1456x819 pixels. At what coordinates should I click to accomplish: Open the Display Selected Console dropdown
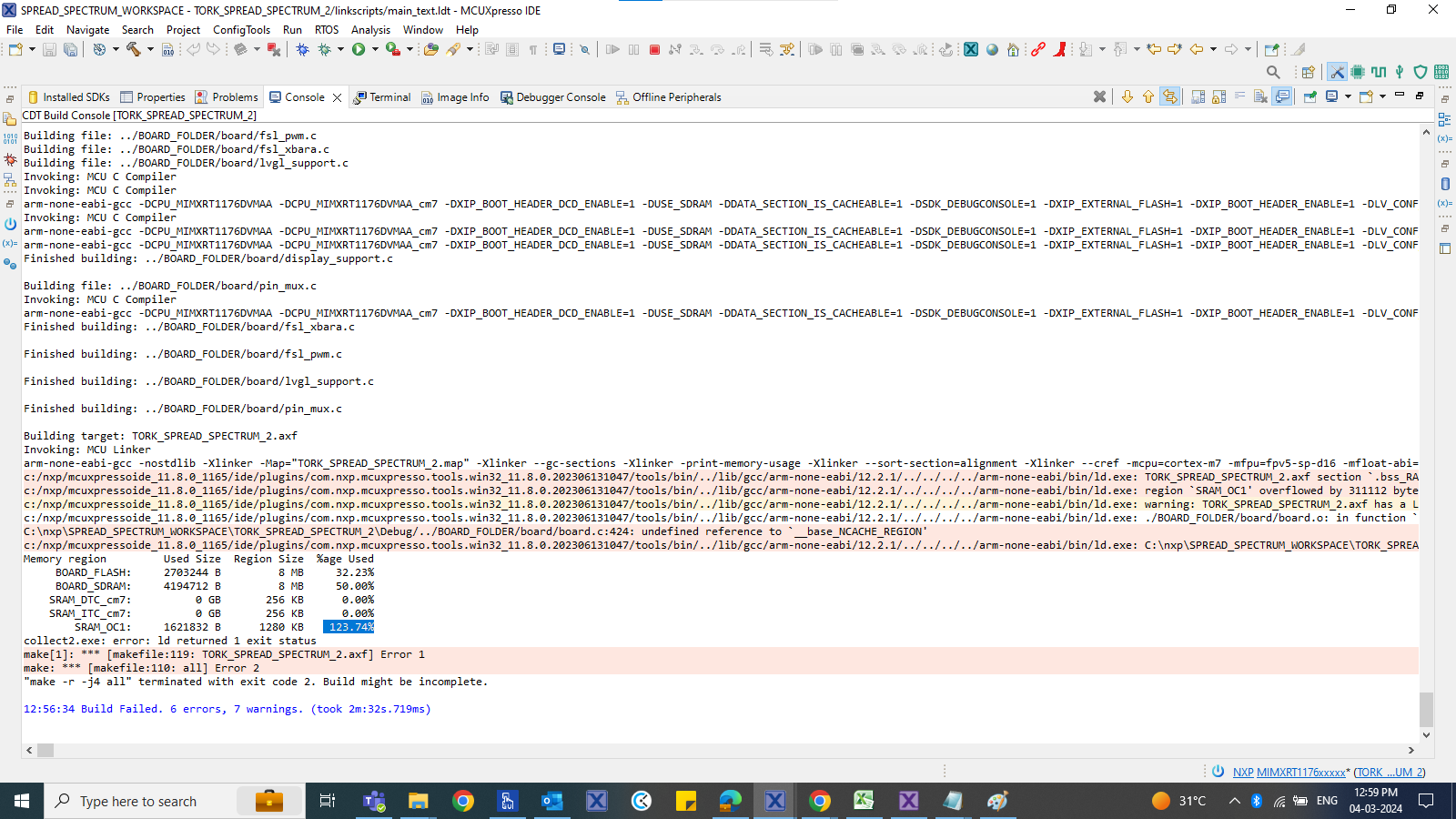1348,96
